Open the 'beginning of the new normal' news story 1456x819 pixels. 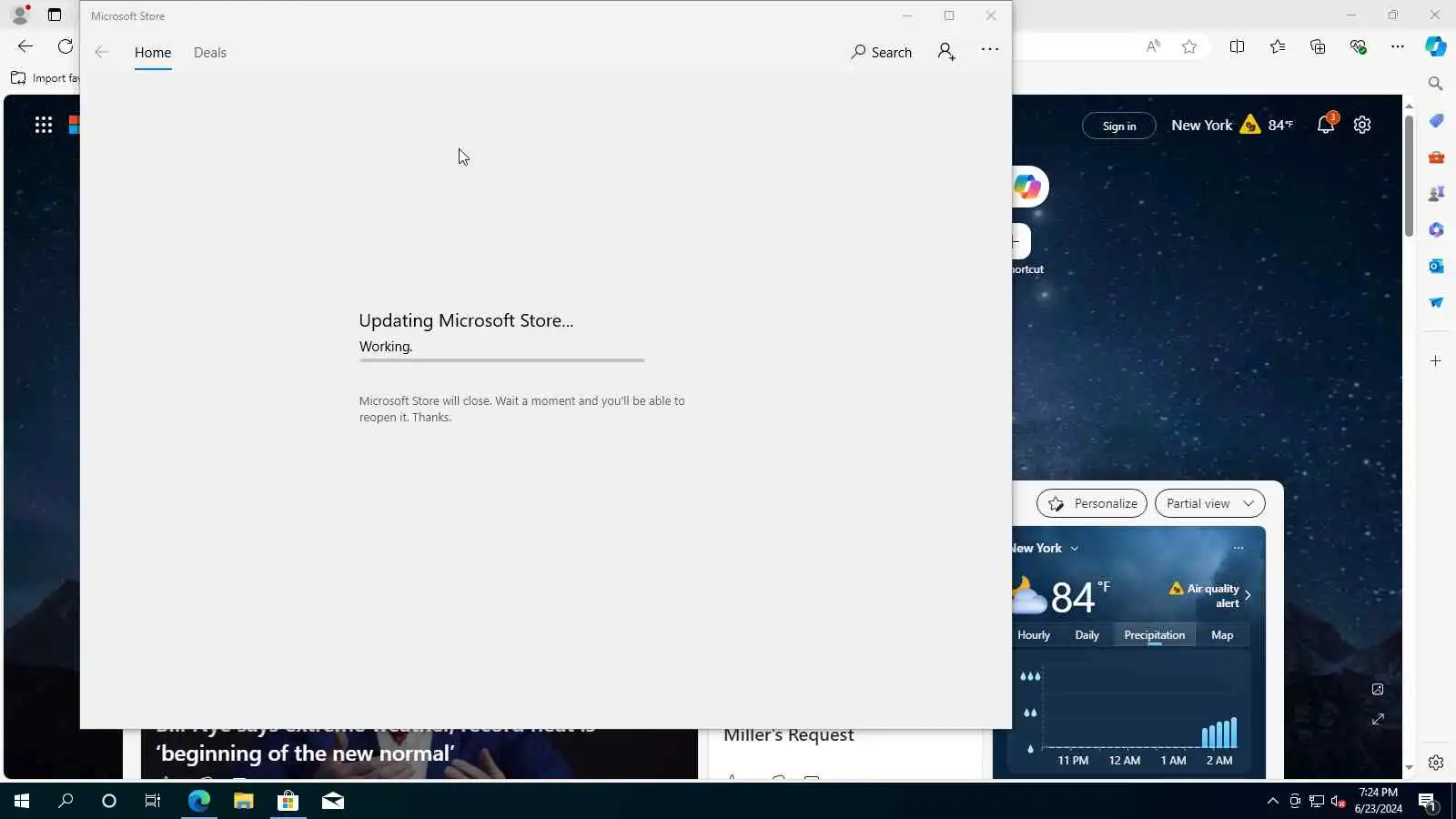[305, 753]
